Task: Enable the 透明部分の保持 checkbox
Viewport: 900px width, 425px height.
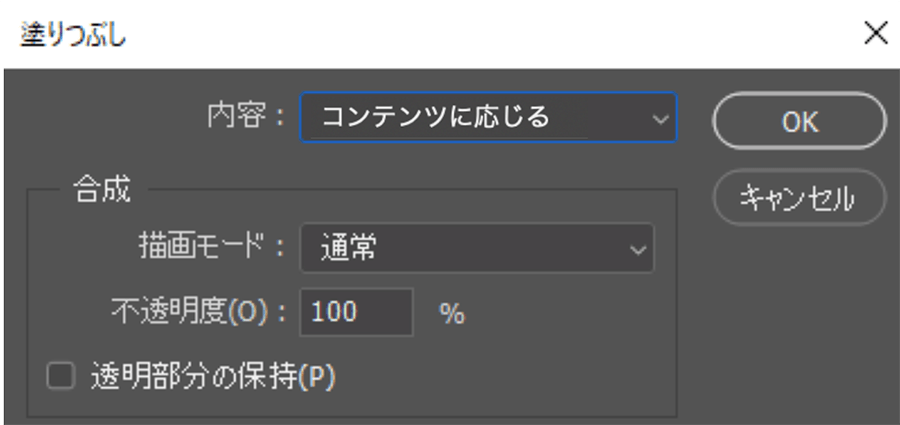Action: 61,377
